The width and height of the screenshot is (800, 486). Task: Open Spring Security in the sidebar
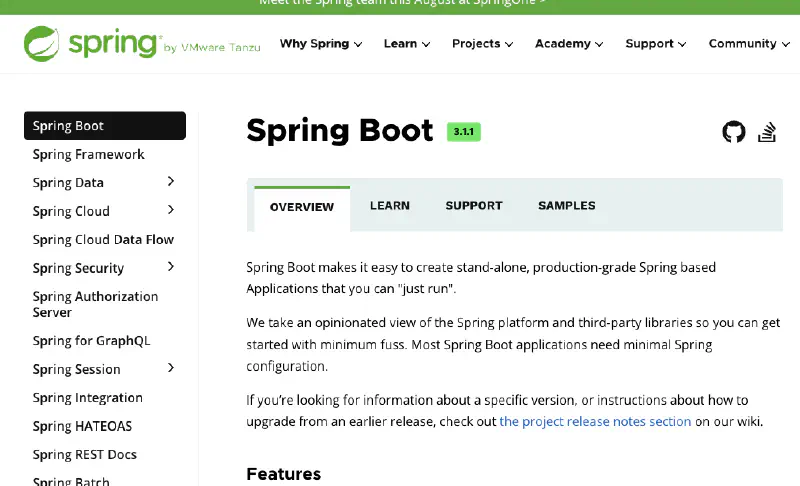tap(78, 268)
